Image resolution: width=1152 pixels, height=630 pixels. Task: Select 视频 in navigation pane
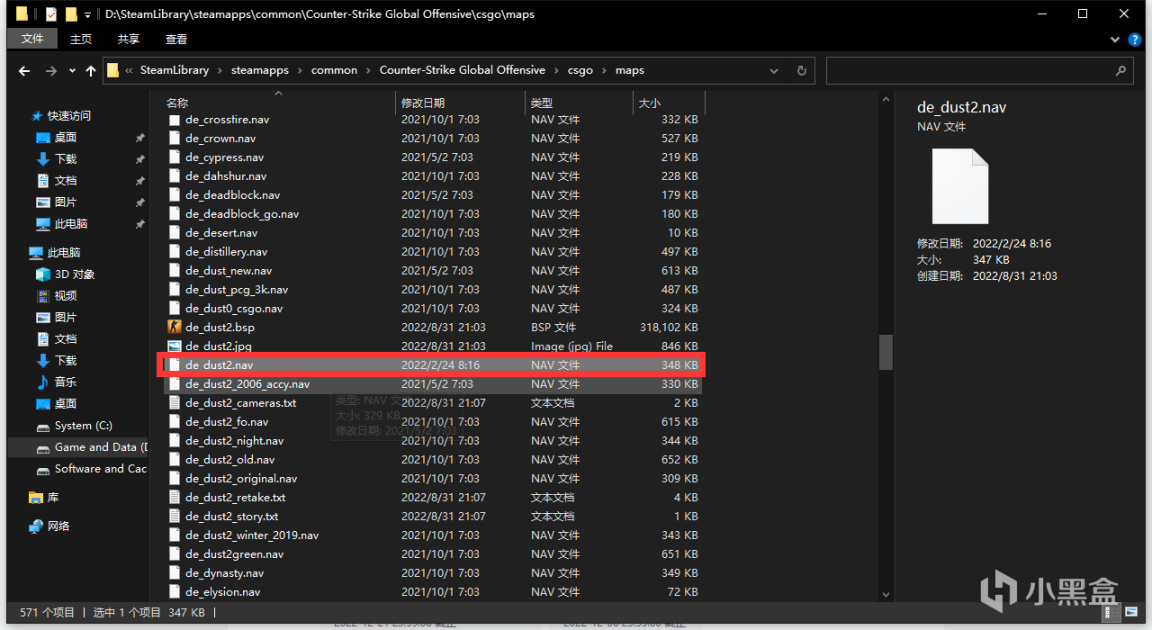[65, 296]
